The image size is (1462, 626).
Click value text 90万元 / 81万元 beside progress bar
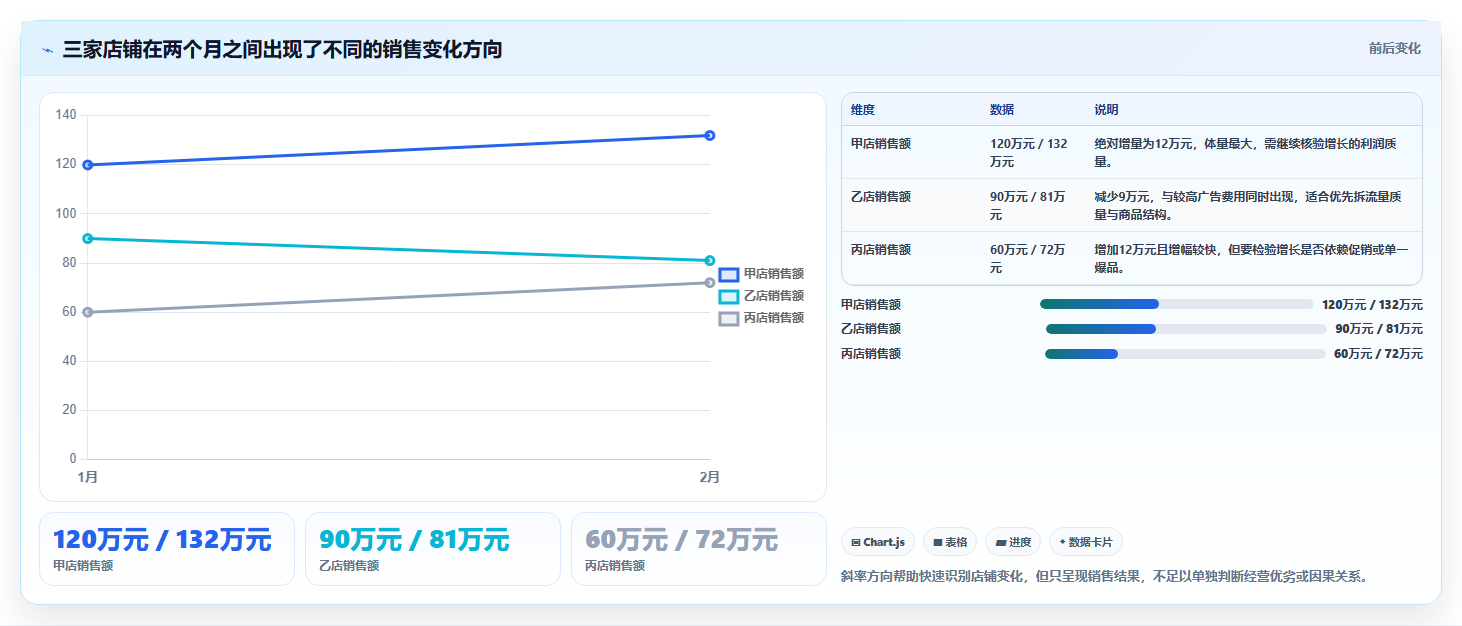[1379, 329]
